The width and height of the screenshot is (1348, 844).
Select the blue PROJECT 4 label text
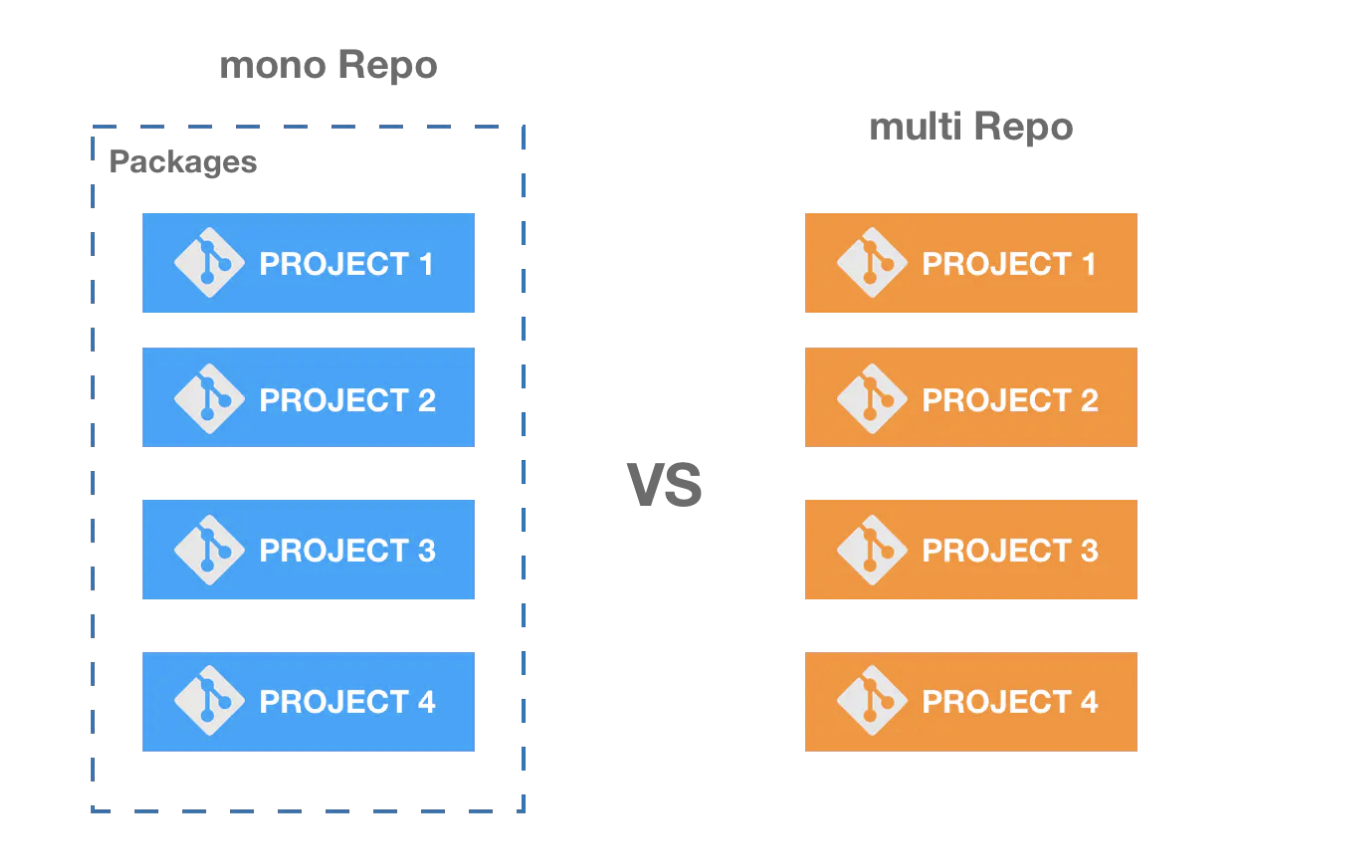tap(347, 702)
